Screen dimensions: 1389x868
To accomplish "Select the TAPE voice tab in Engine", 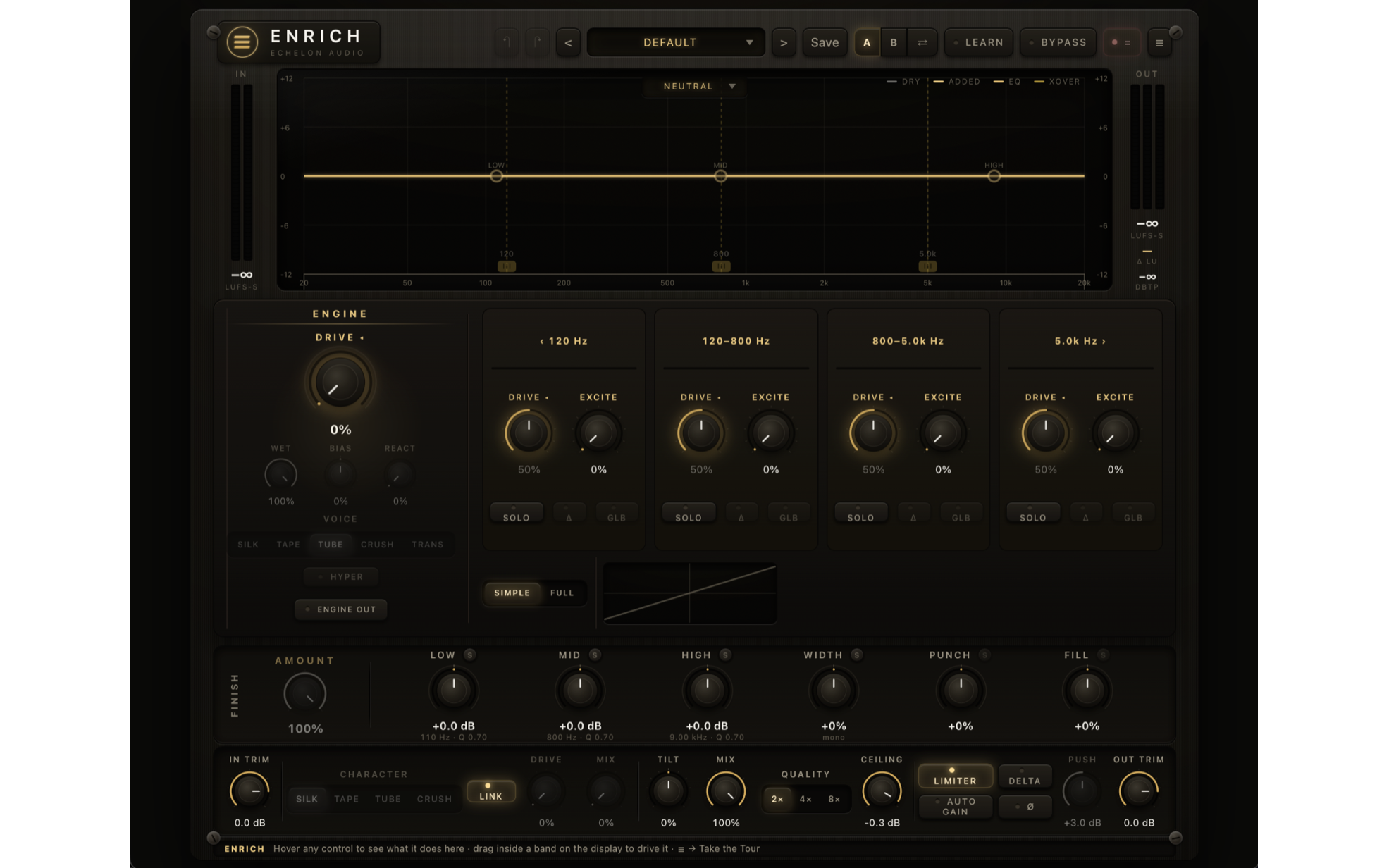I will (288, 545).
